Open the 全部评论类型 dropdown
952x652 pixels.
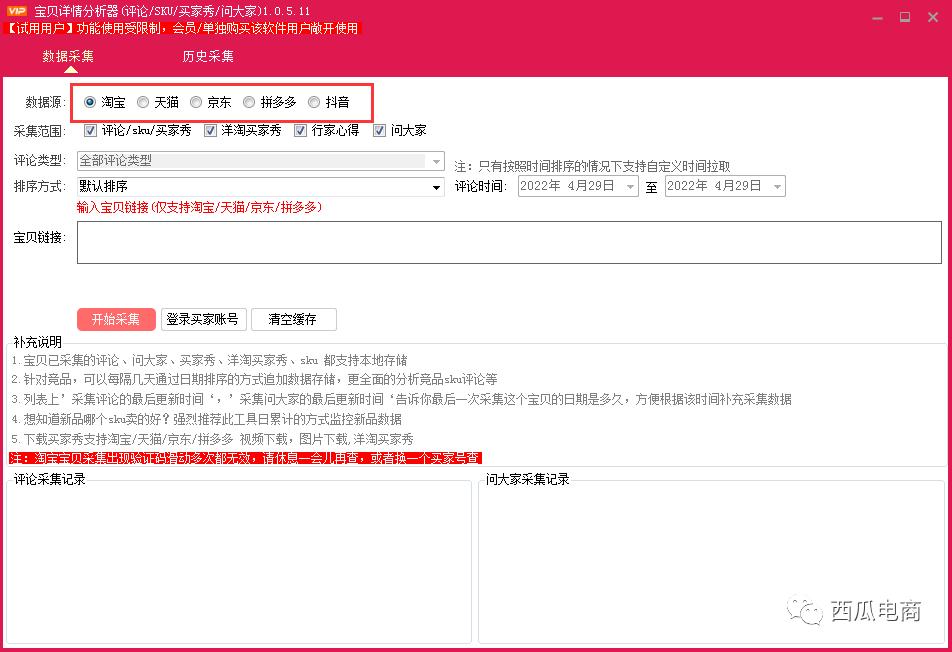coord(434,161)
